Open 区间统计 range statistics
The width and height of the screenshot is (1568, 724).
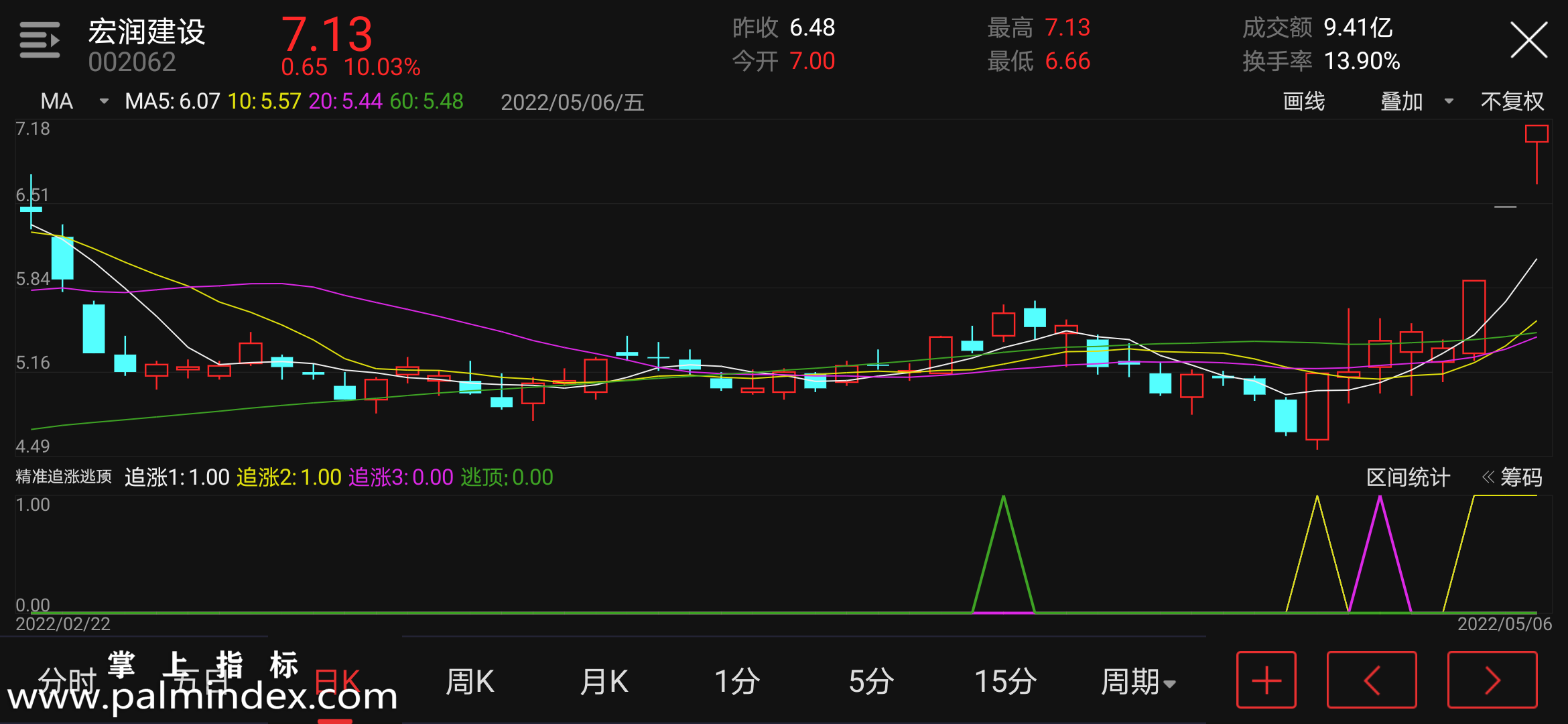1408,477
